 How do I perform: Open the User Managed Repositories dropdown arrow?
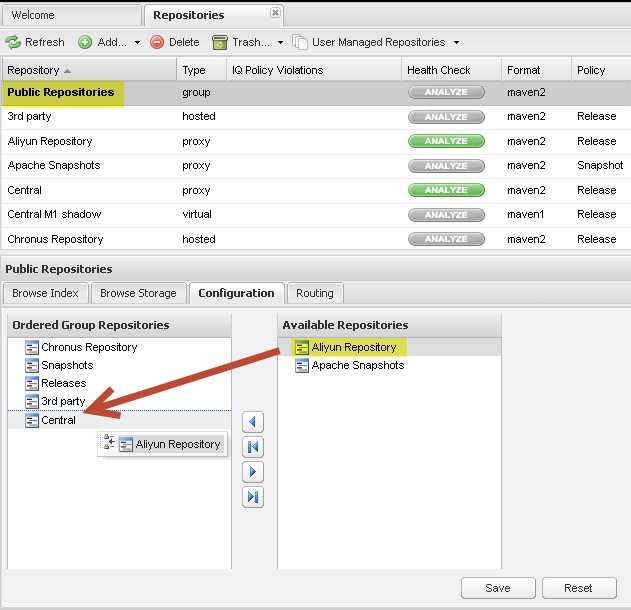point(456,42)
